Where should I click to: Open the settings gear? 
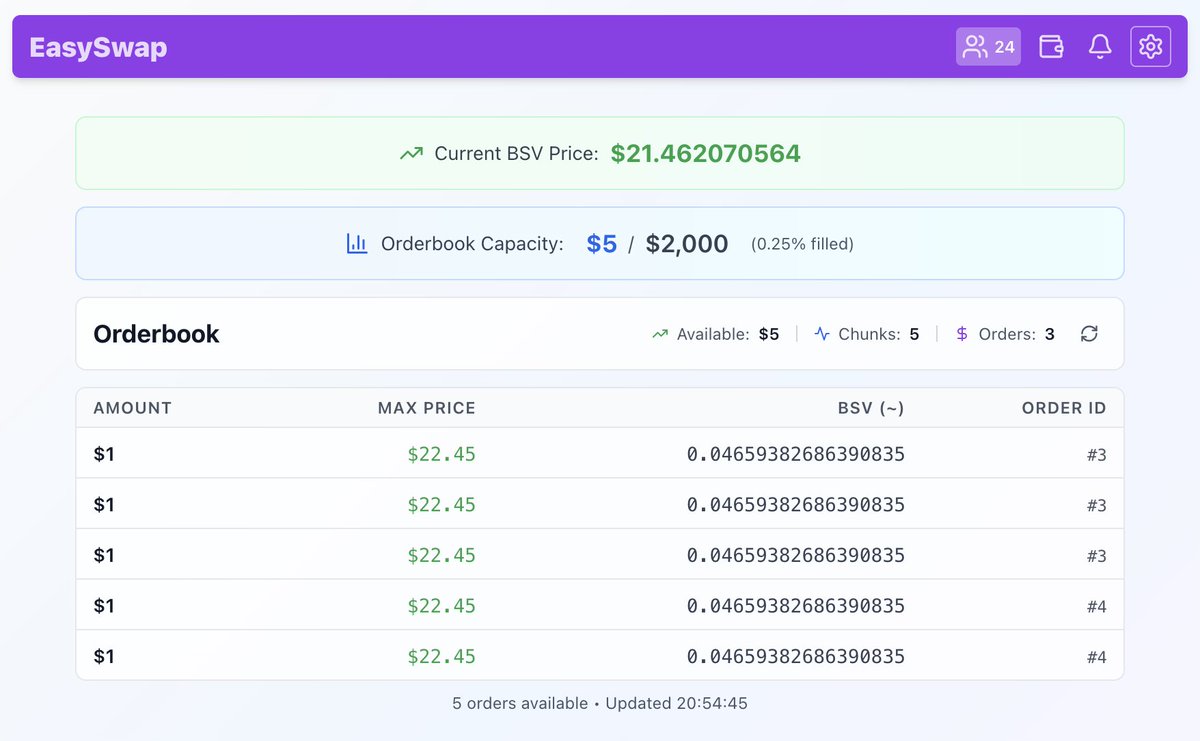click(x=1150, y=46)
